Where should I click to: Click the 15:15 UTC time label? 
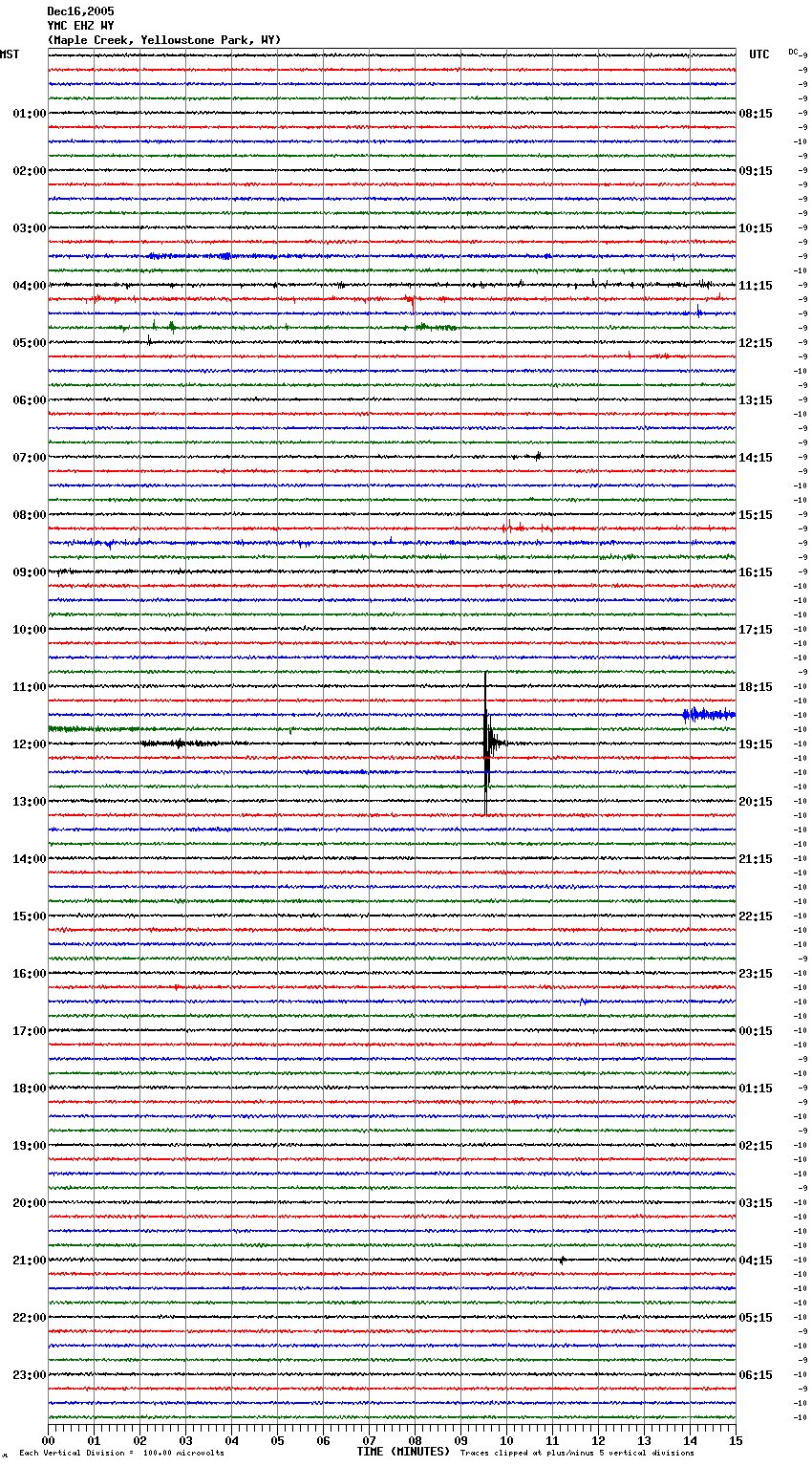pyautogui.click(x=756, y=515)
